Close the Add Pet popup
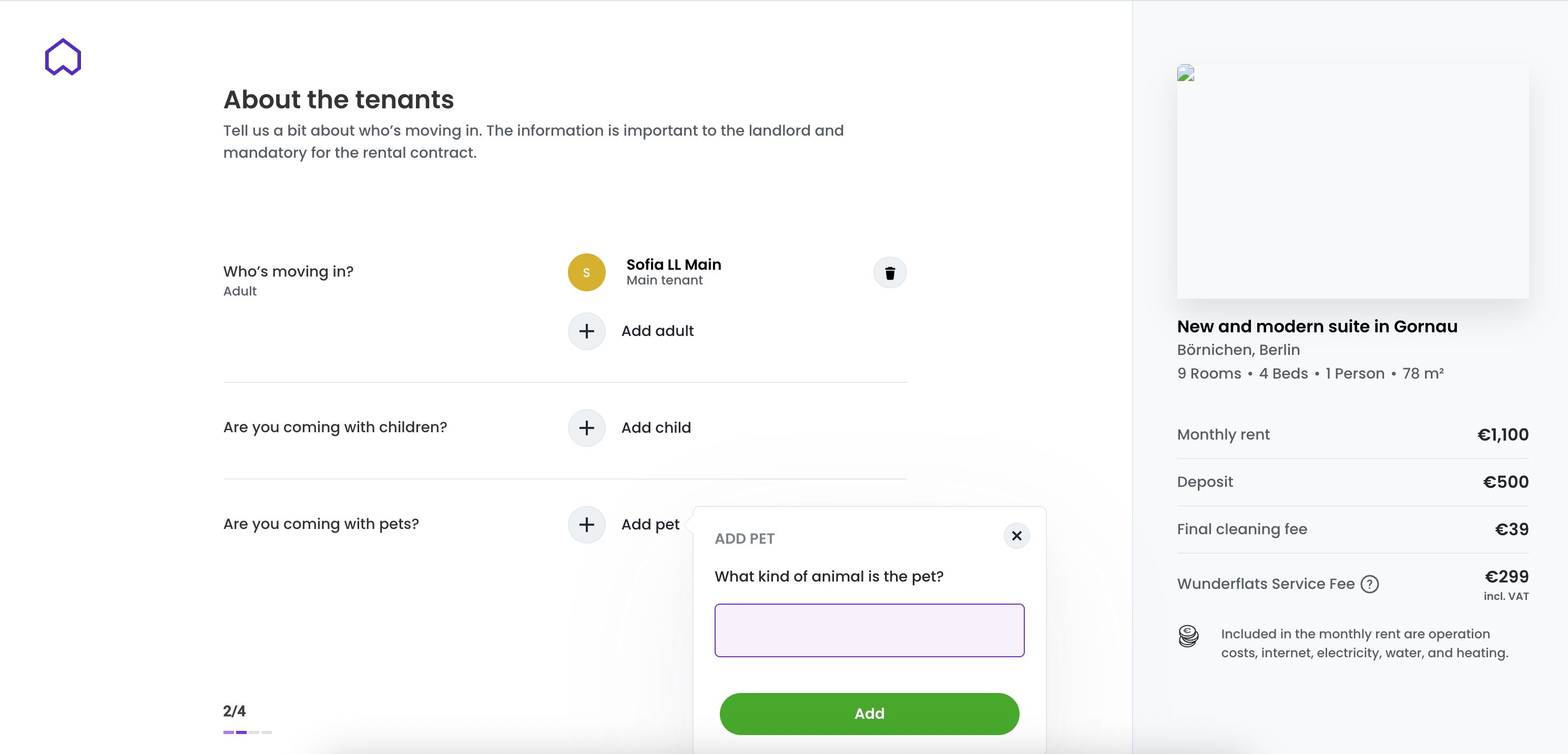 pos(1016,536)
